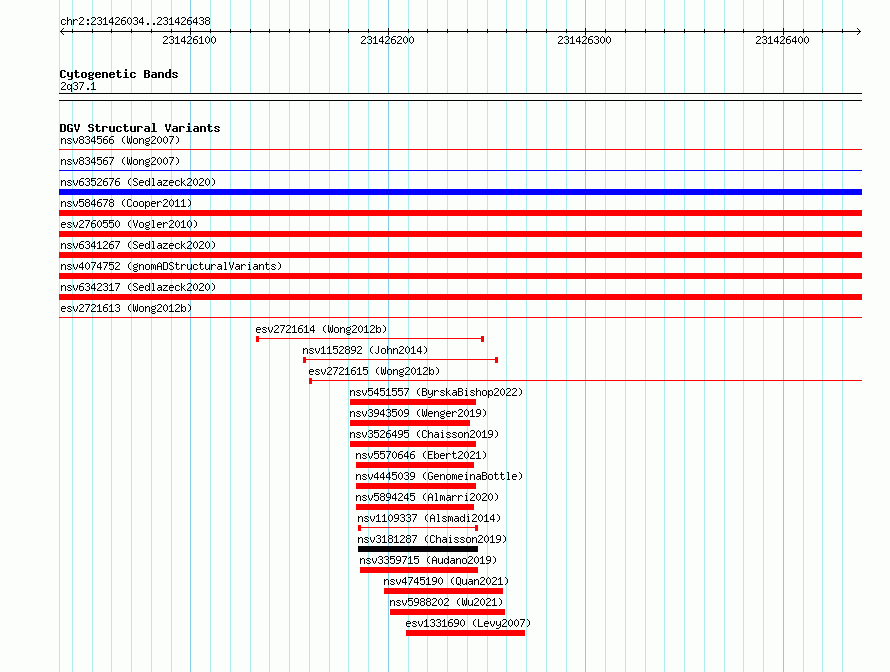The height and width of the screenshot is (672, 890).
Task: Click the black nsv3181287 (Chaisson2019) bar
Action: coord(418,549)
